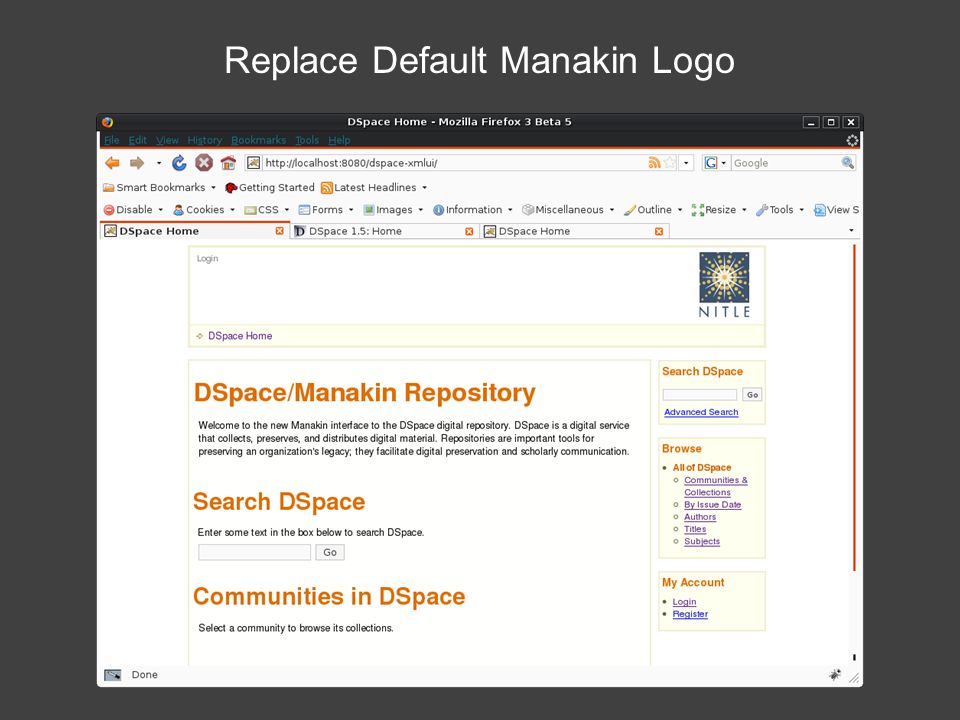Viewport: 960px width, 720px height.
Task: Open the list all tabs dropdown
Action: (851, 231)
